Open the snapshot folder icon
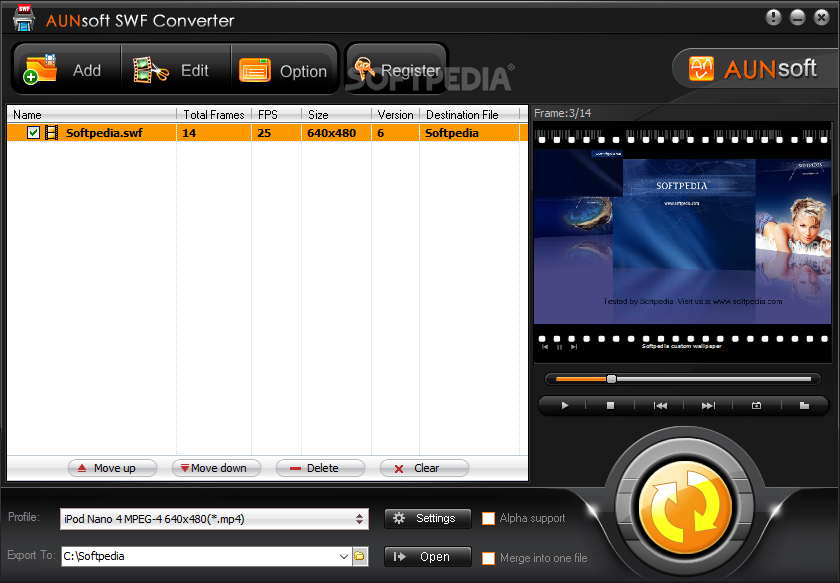840x583 pixels. [x=804, y=406]
